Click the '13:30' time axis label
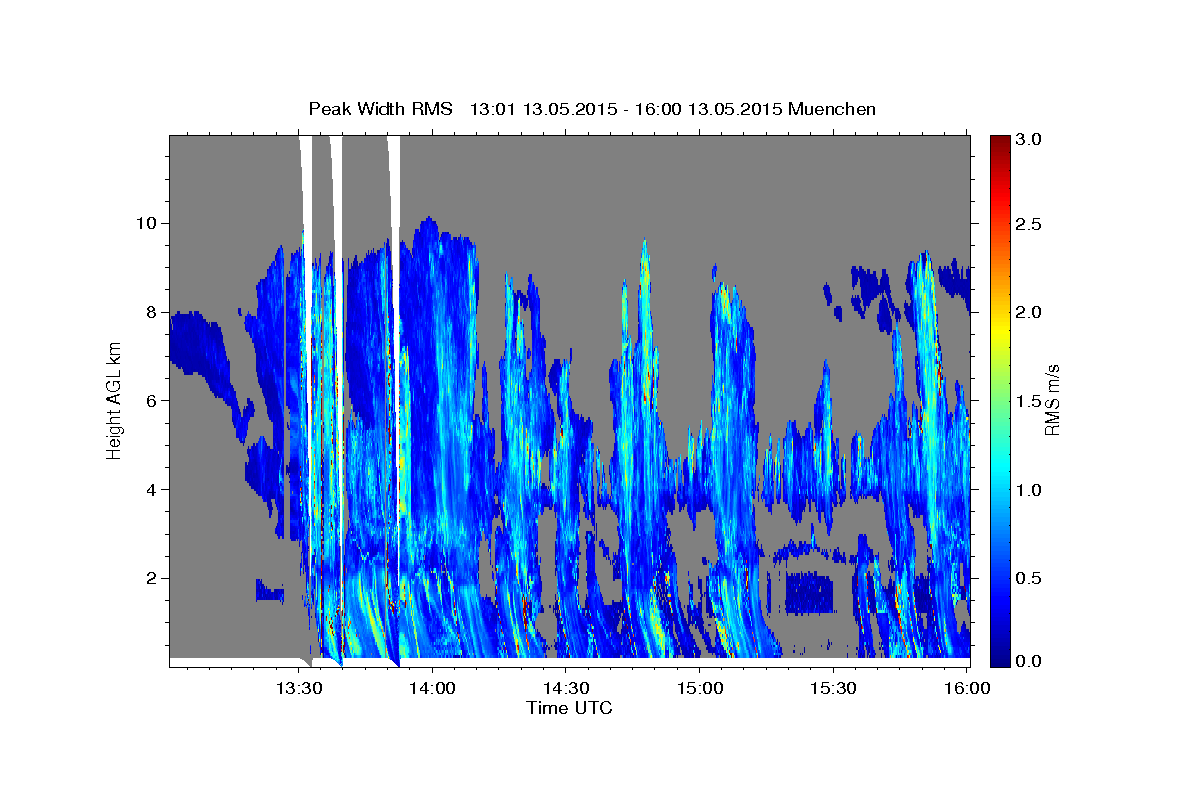Viewport: 1200px width, 800px height. click(298, 688)
